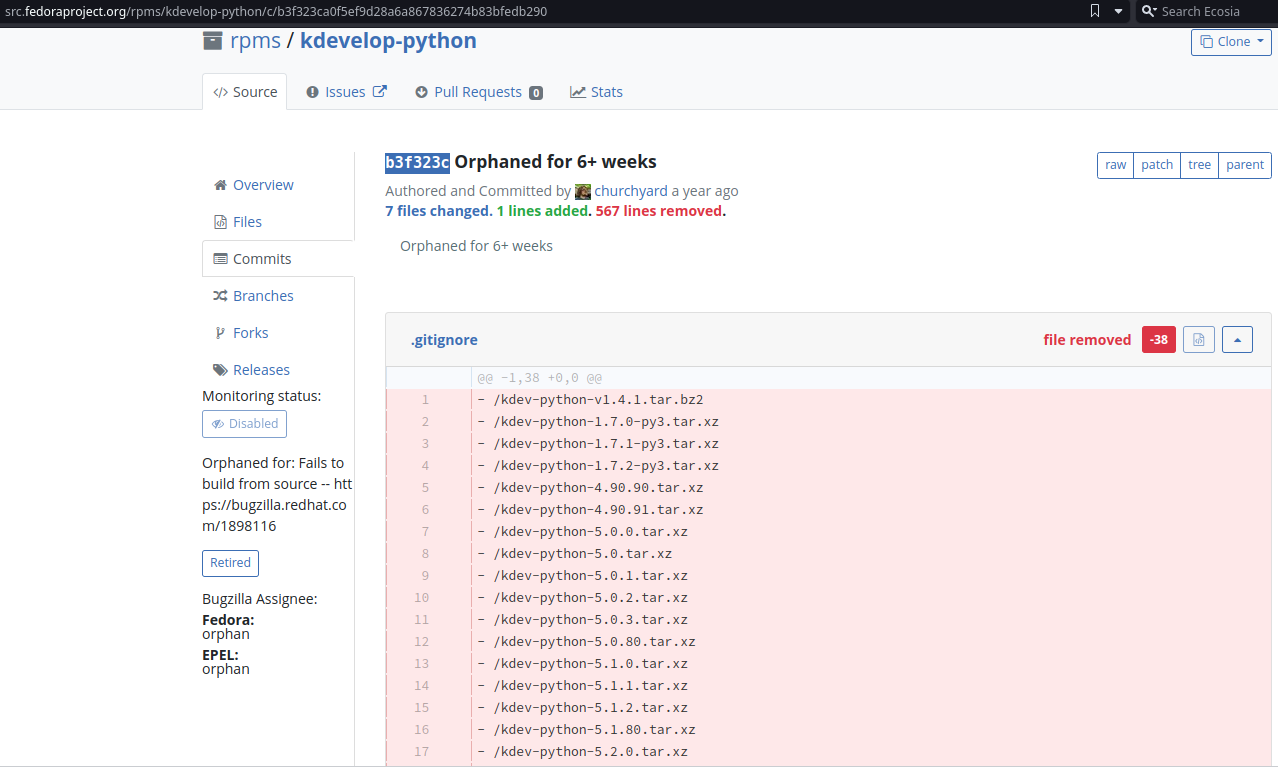The height and width of the screenshot is (767, 1278).
Task: Click the bookmark icon in the address bar
Action: point(1095,11)
